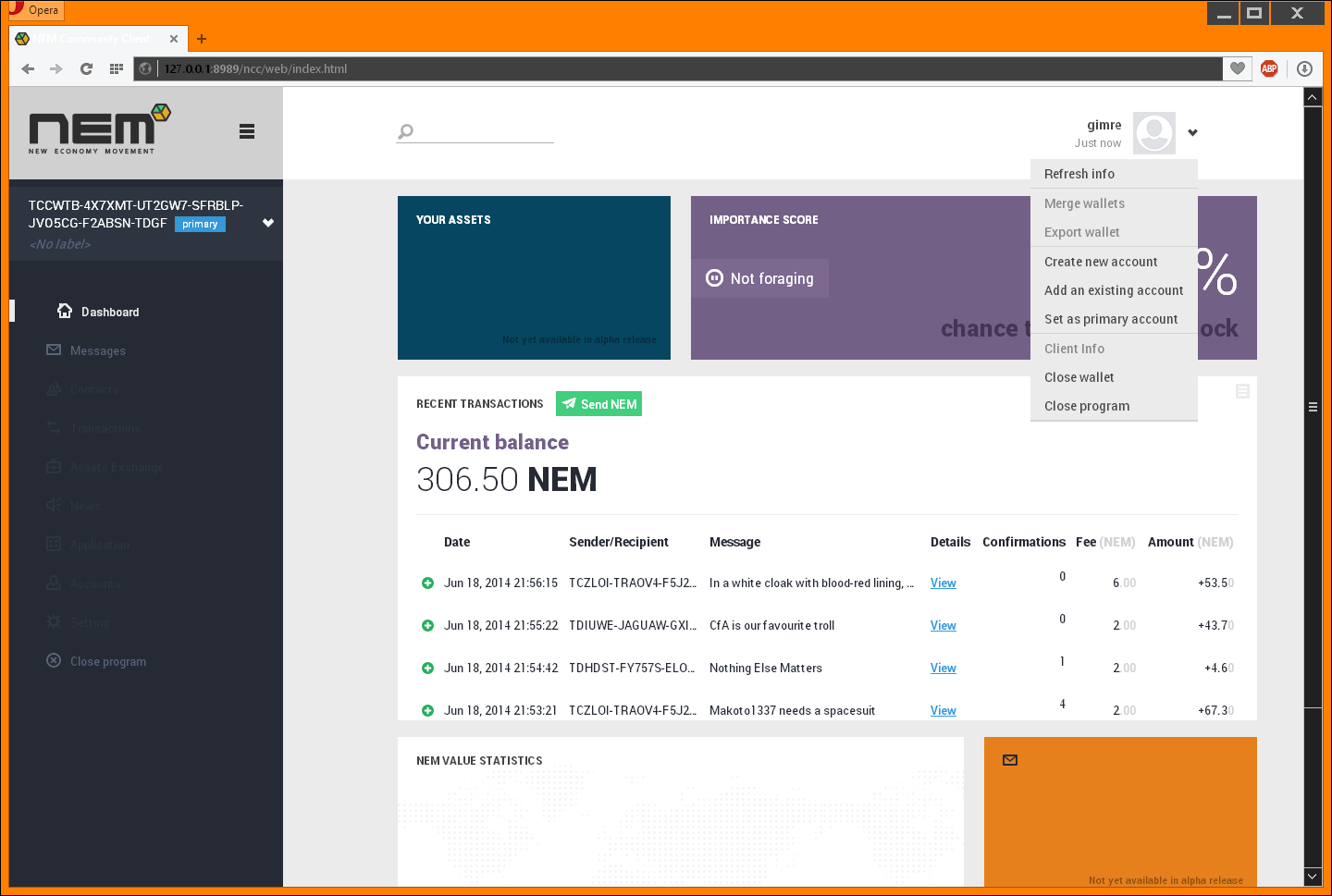Viewport: 1332px width, 896px height.
Task: Open a new browser tab with plus
Action: coord(202,39)
